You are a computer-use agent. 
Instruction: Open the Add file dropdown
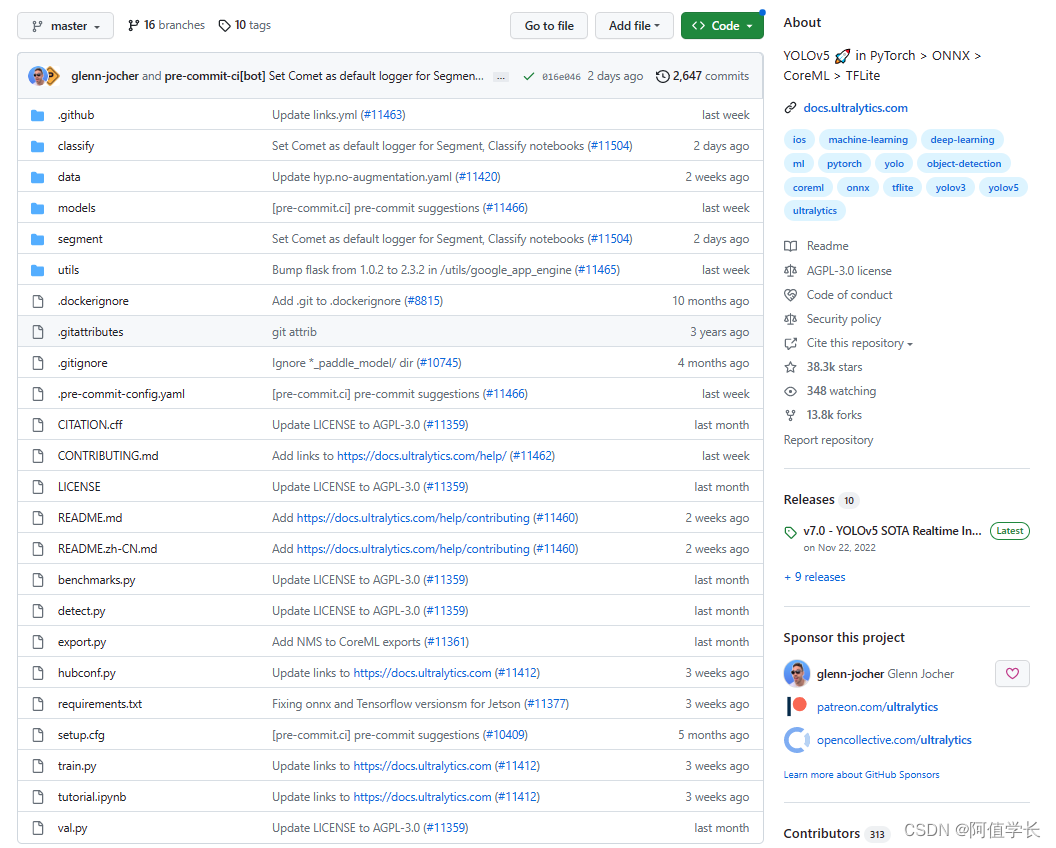tap(634, 26)
